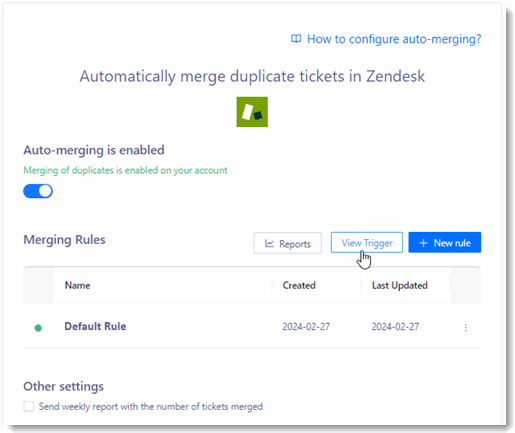Check the send weekly report checkbox
Viewport: 515px width, 433px height.
pos(29,406)
